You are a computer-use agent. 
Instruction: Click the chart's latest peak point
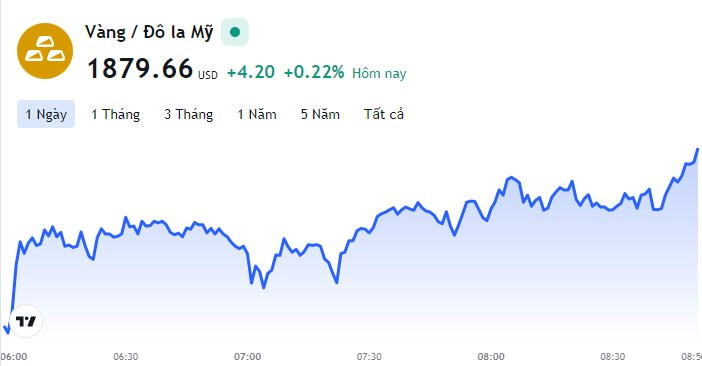pyautogui.click(x=698, y=149)
